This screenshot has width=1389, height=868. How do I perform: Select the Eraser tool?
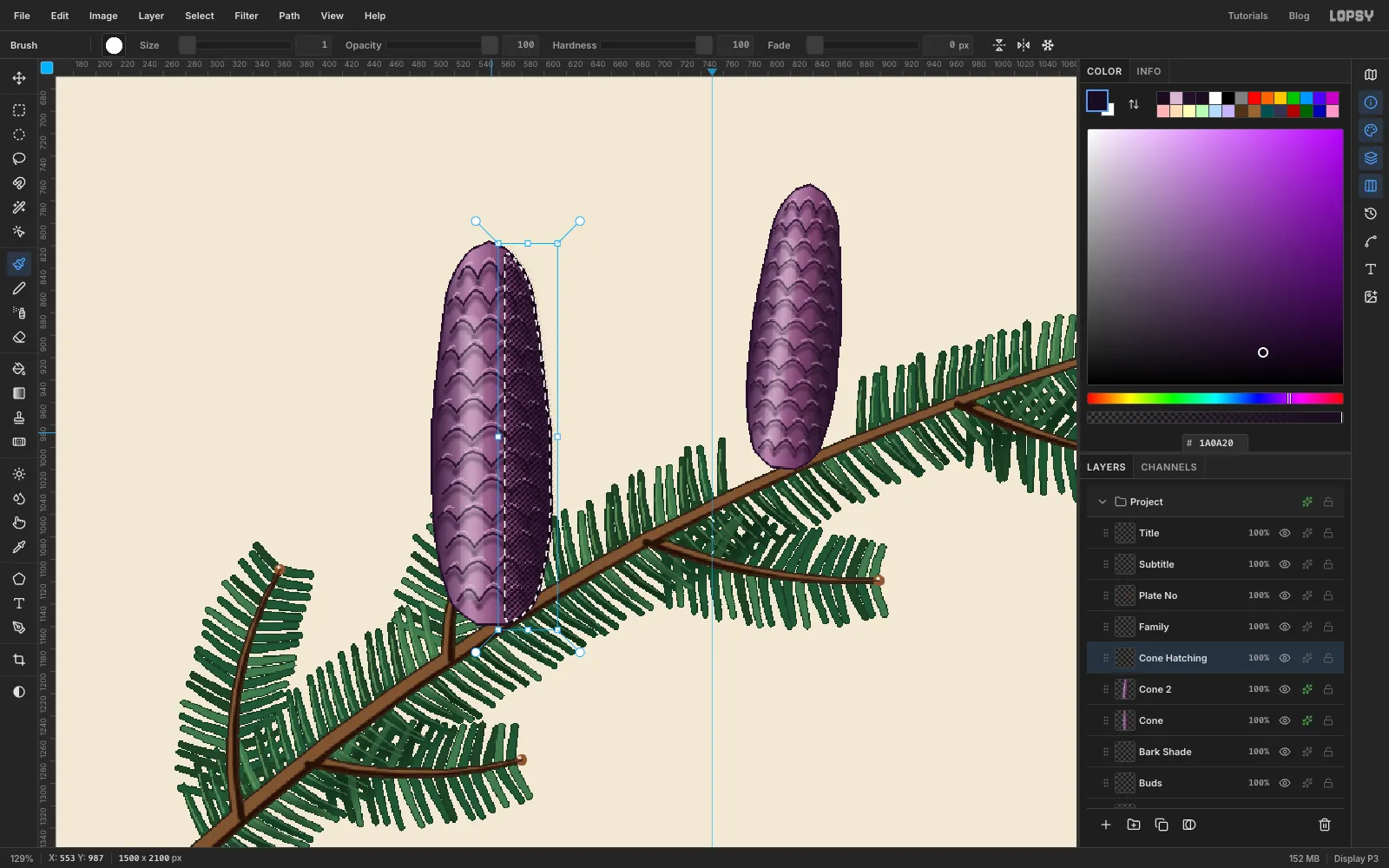point(19,337)
